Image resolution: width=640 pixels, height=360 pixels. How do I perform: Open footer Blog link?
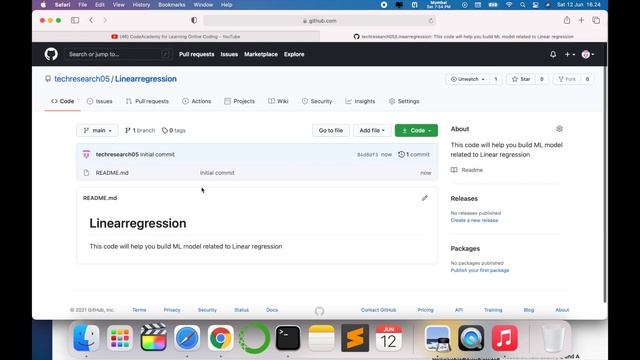(x=529, y=310)
